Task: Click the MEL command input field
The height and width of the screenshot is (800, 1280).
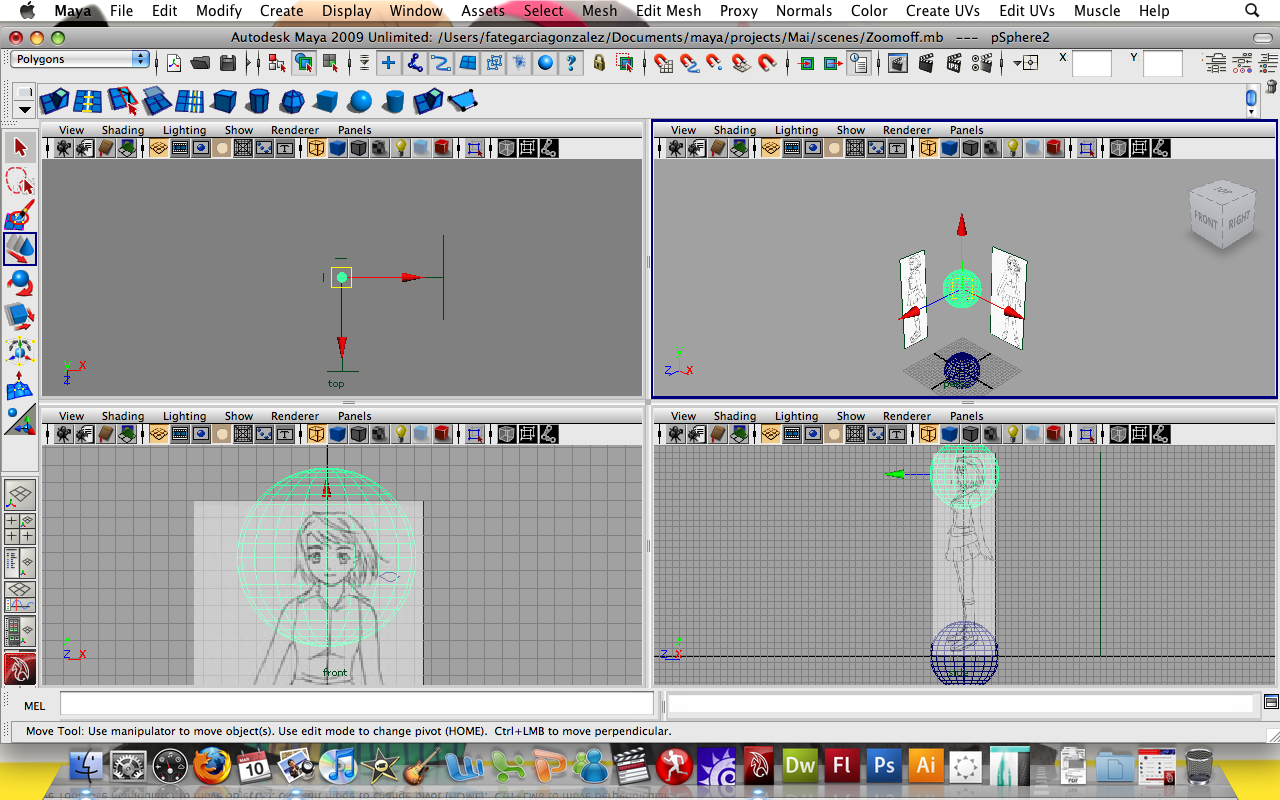Action: pyautogui.click(x=357, y=704)
